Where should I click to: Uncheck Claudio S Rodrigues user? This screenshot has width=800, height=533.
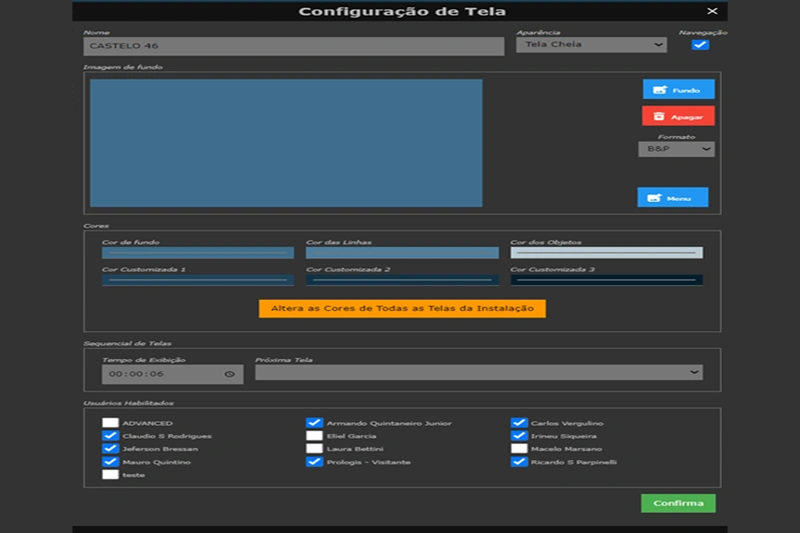(110, 436)
